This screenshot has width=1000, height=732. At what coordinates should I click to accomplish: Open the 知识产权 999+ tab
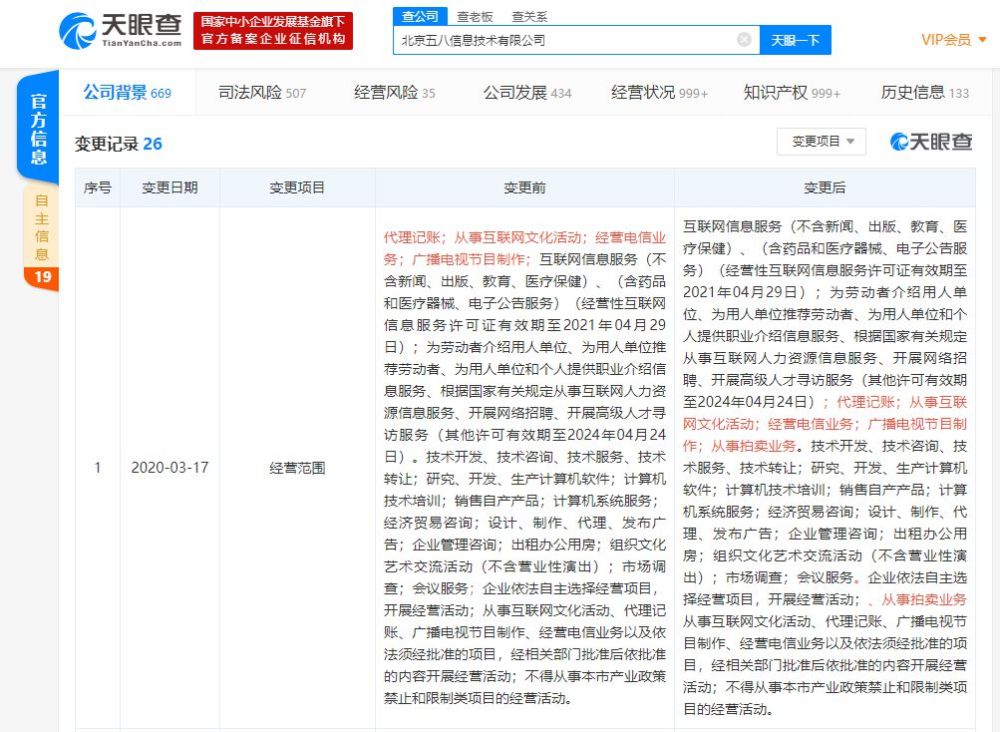(791, 92)
